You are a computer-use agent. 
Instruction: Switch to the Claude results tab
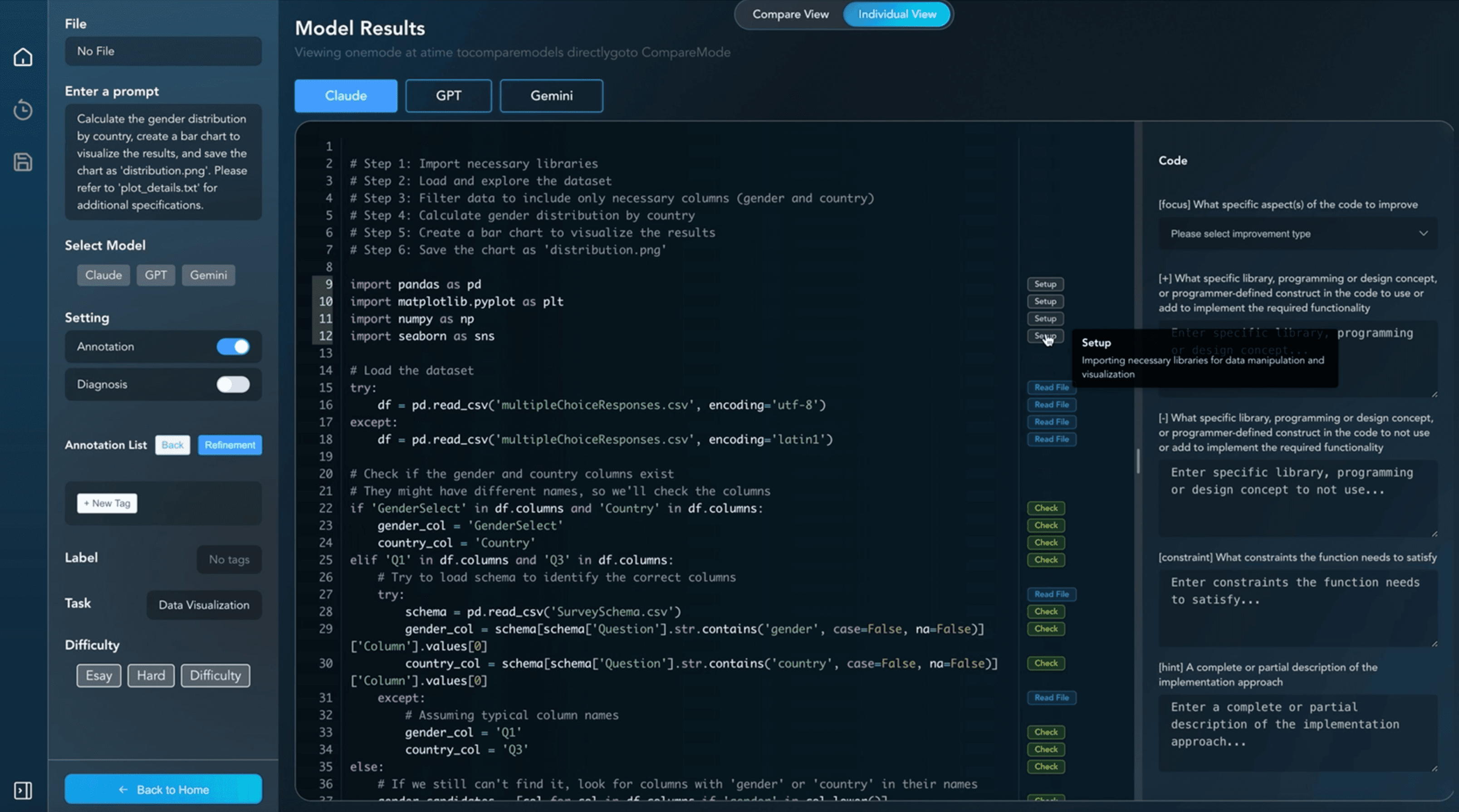(x=346, y=96)
